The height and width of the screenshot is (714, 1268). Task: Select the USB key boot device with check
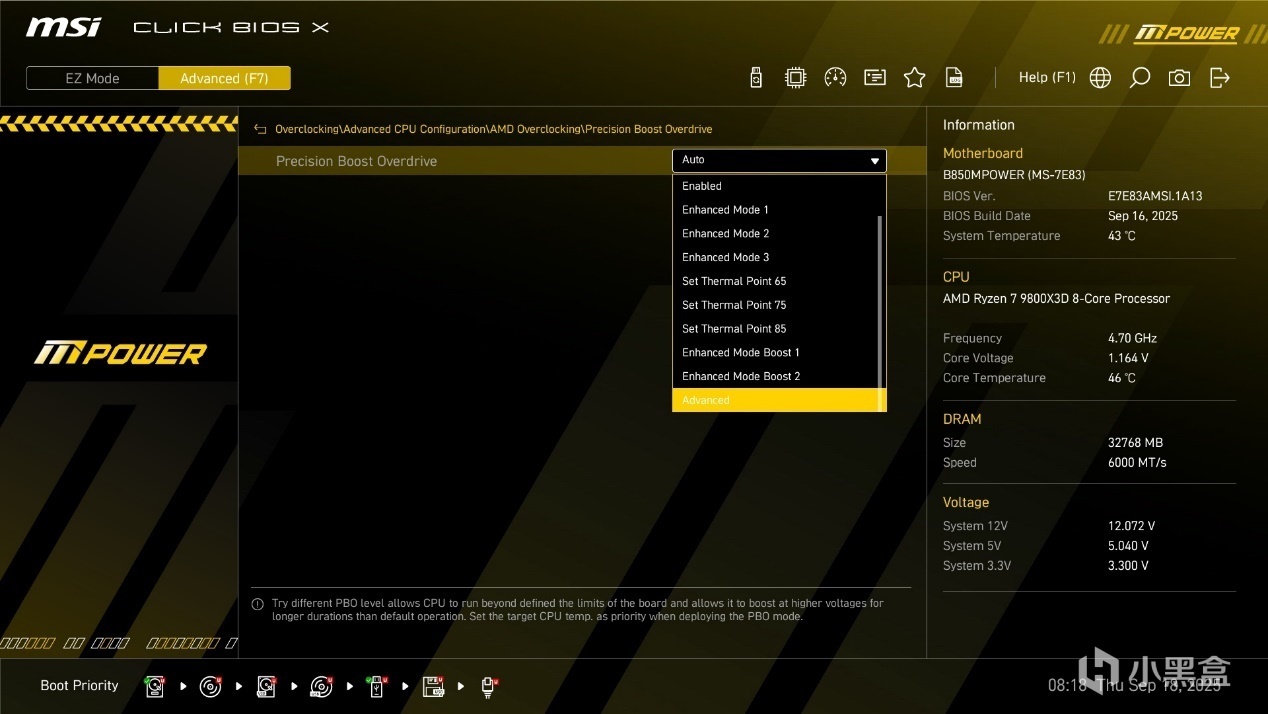(376, 686)
